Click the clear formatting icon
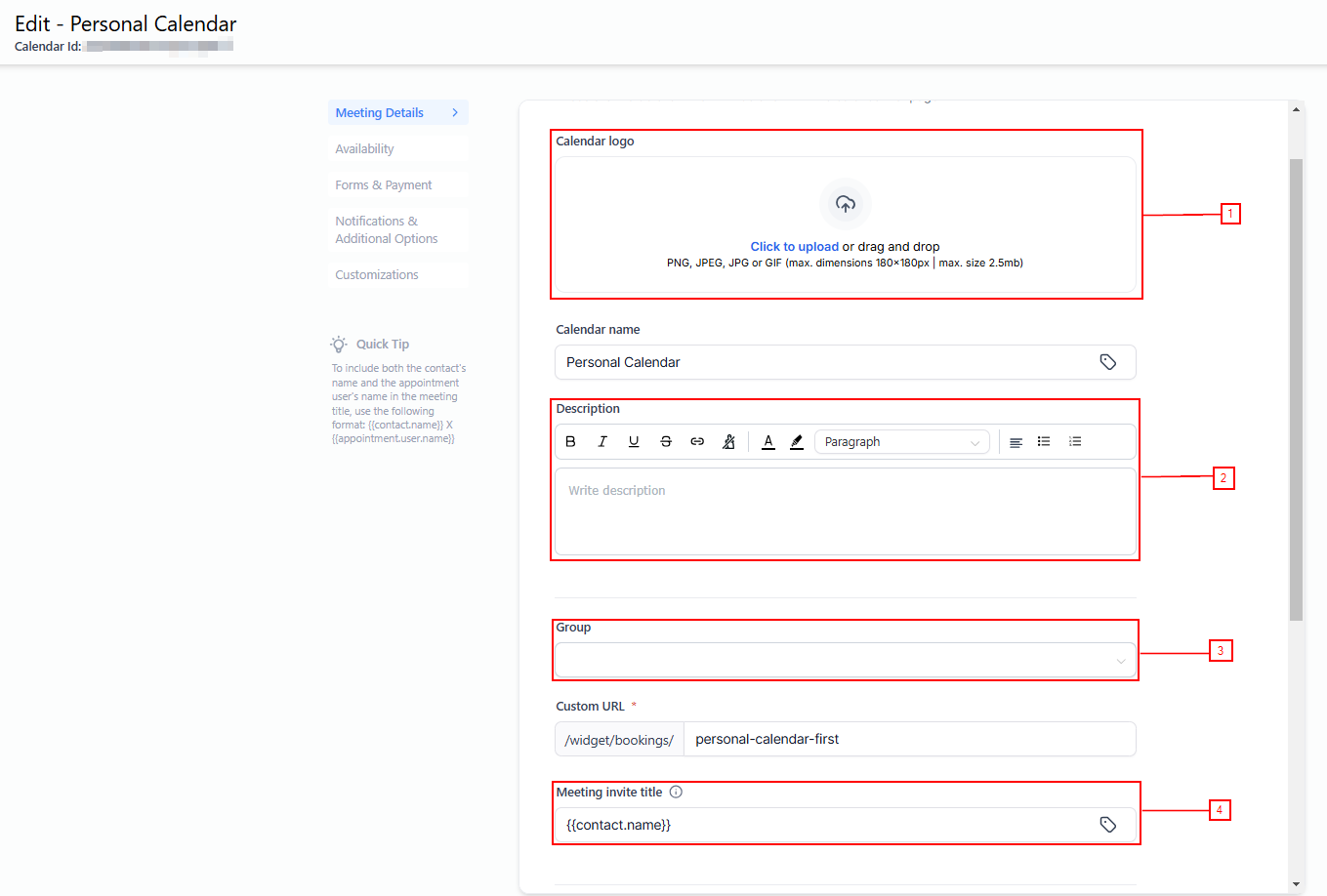 [728, 442]
